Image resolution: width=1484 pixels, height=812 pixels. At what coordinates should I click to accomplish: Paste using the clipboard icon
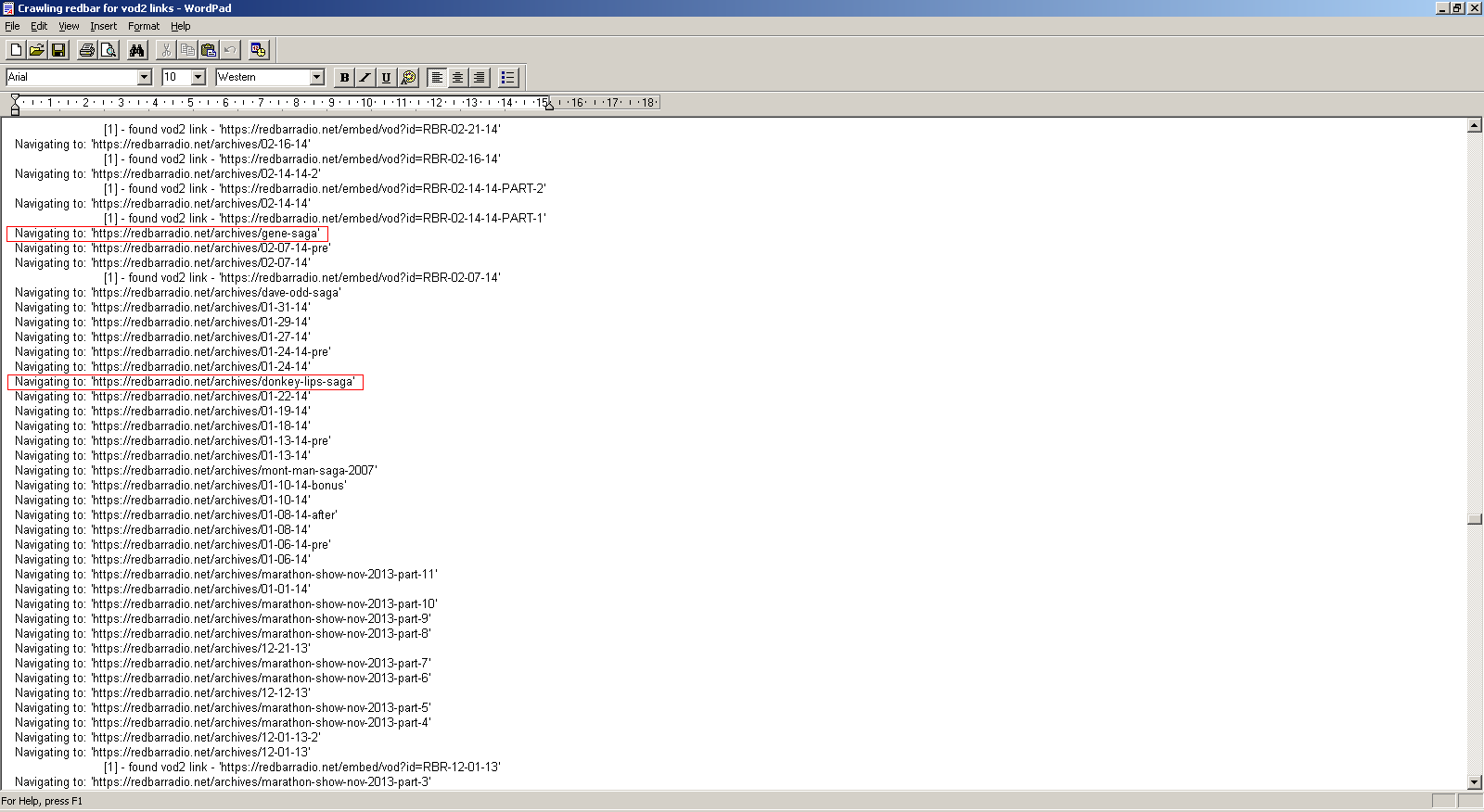[209, 50]
